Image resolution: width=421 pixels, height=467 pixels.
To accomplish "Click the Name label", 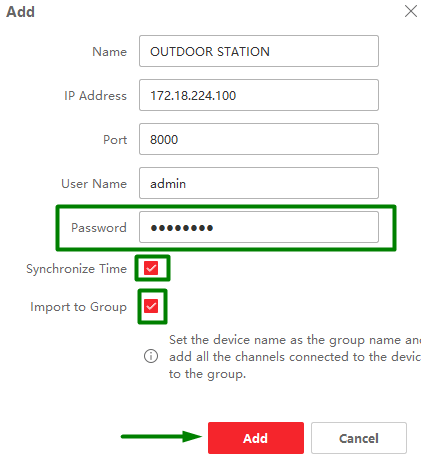I will pos(109,52).
